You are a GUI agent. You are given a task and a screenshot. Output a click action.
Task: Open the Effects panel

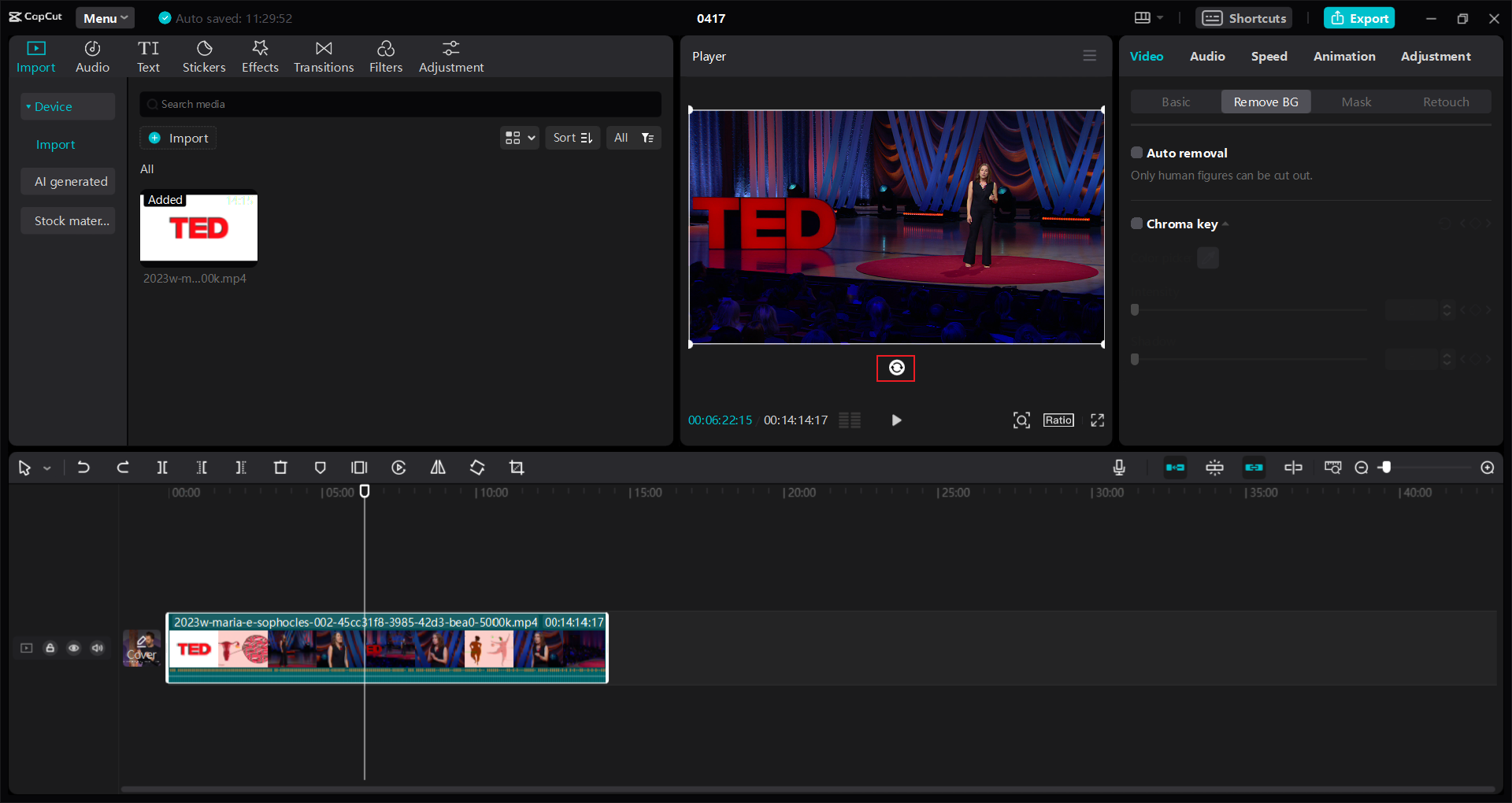260,55
